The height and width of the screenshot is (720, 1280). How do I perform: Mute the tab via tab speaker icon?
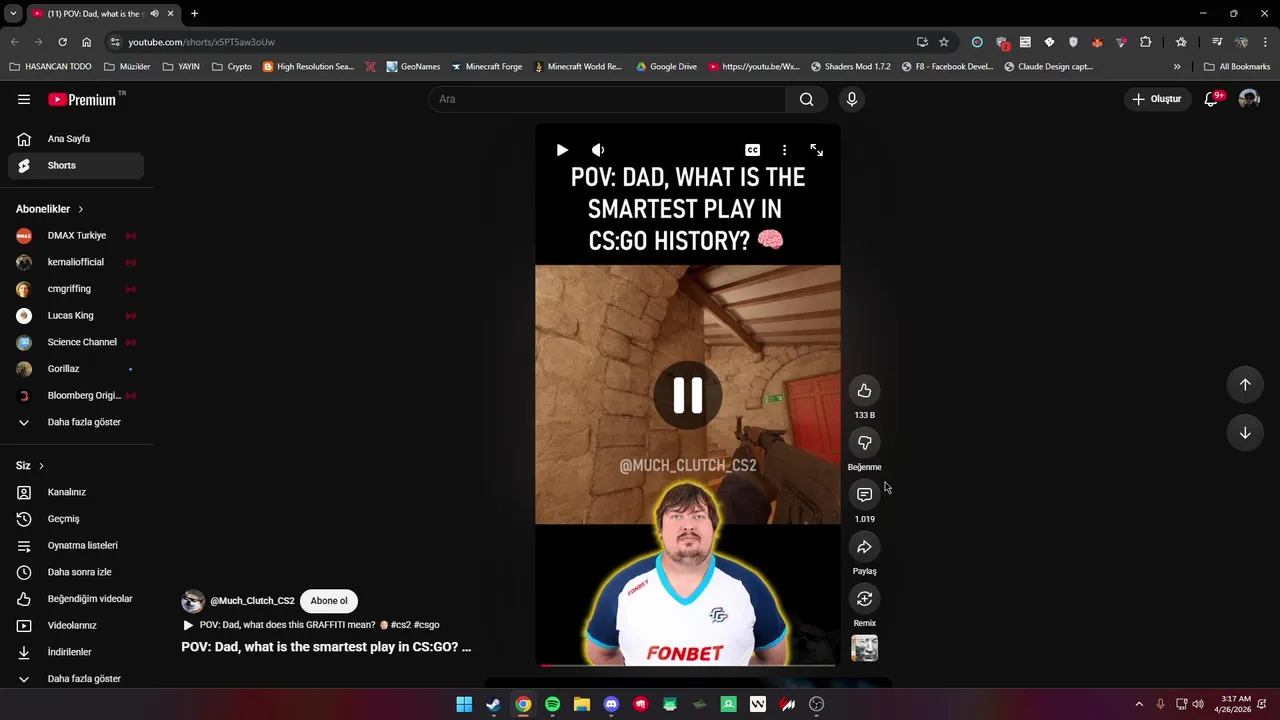[x=154, y=14]
